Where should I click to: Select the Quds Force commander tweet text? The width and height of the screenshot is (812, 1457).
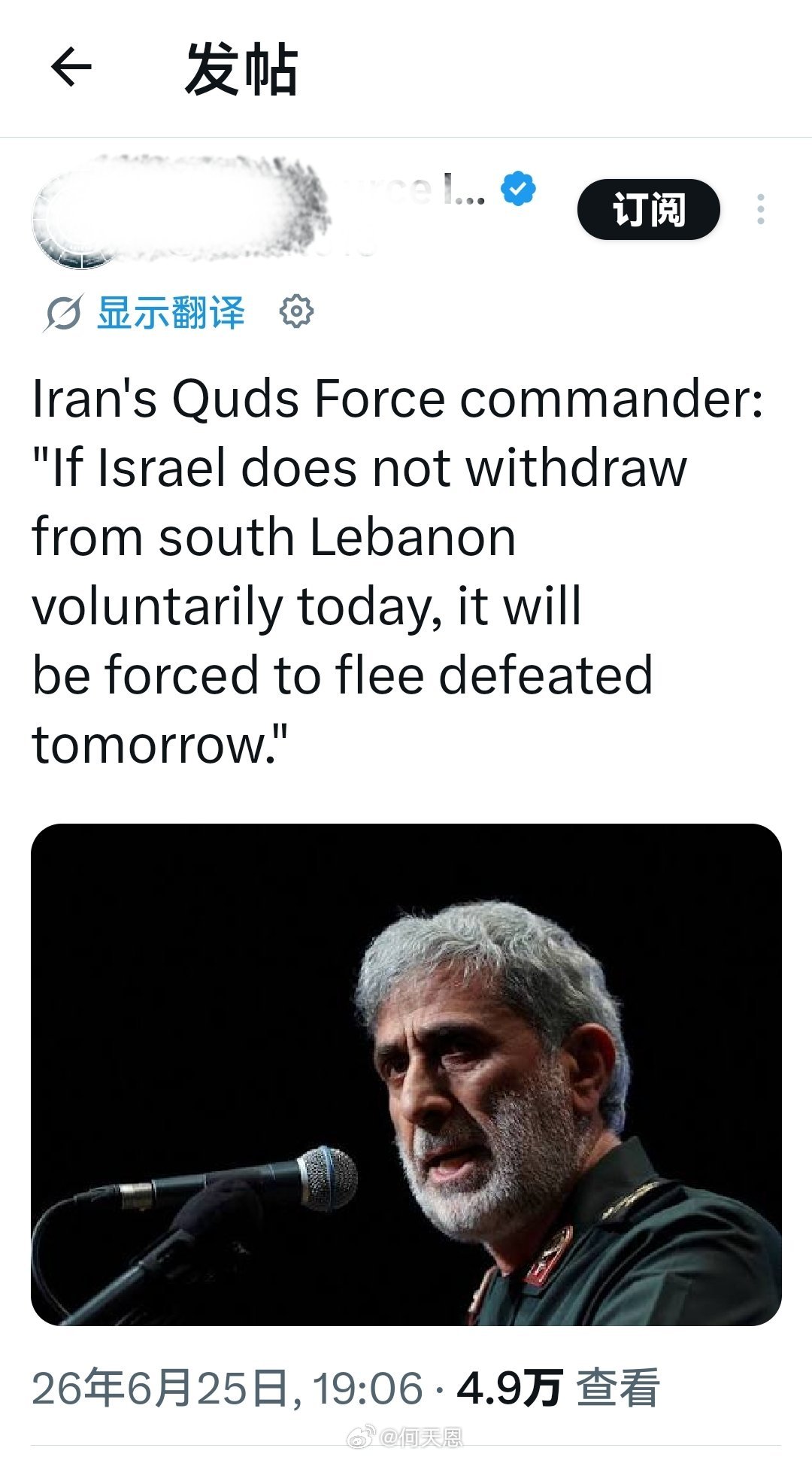398,572
